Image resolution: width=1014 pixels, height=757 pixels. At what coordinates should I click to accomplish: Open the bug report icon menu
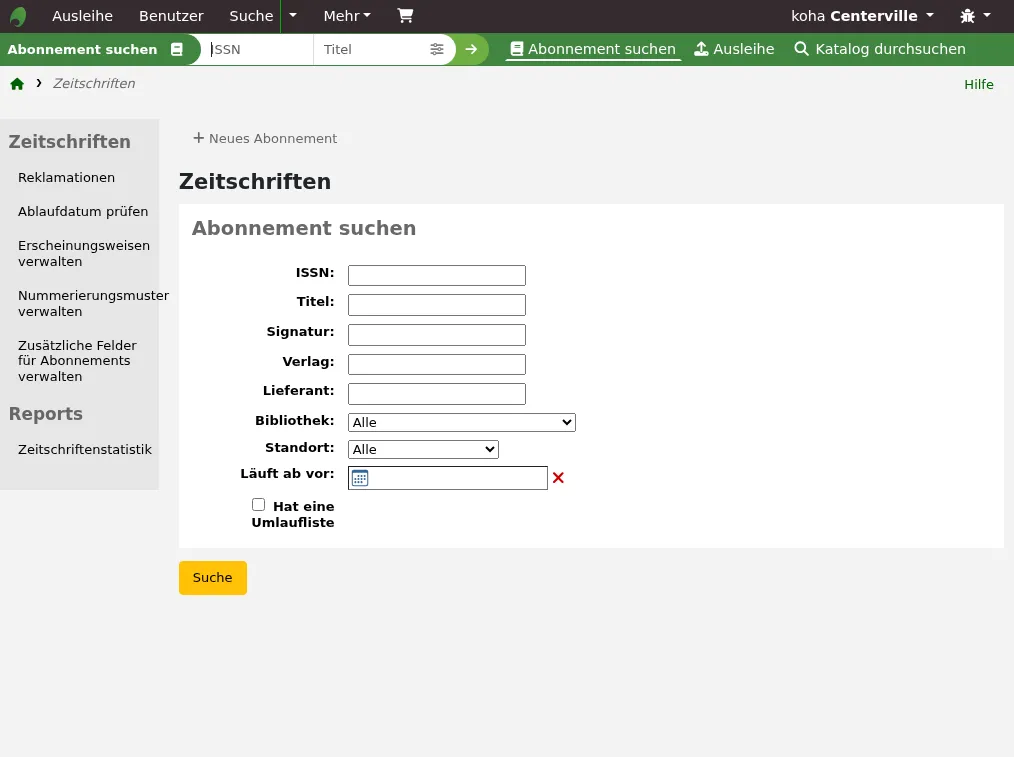[975, 16]
